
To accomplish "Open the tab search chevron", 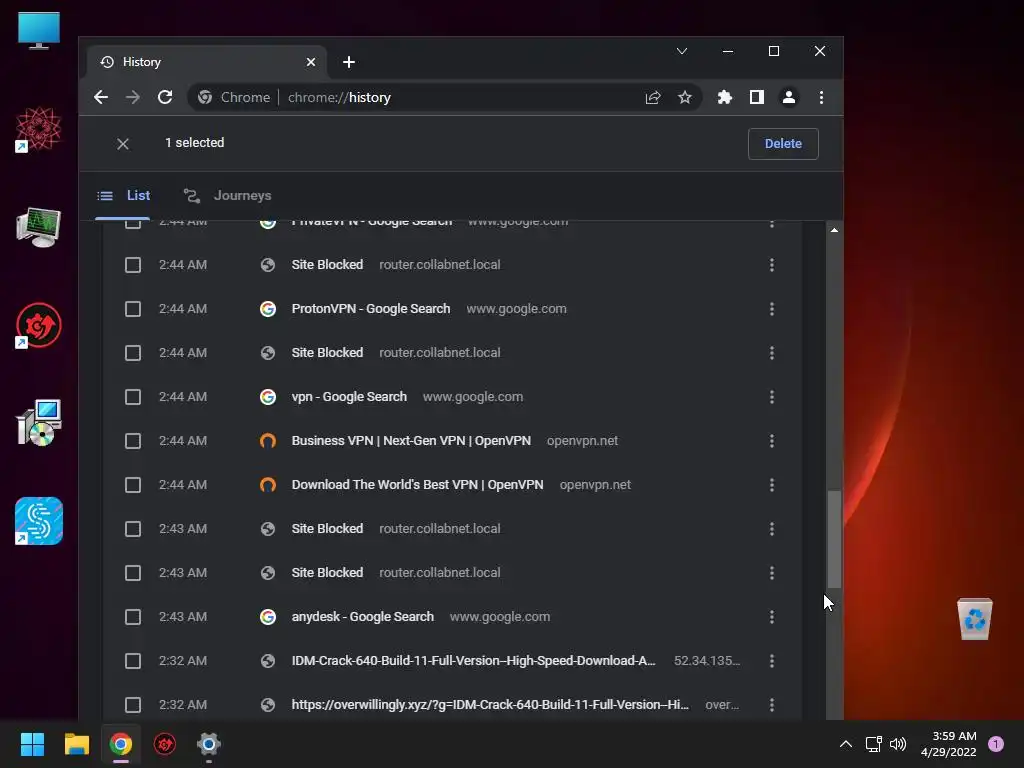I will [x=682, y=51].
